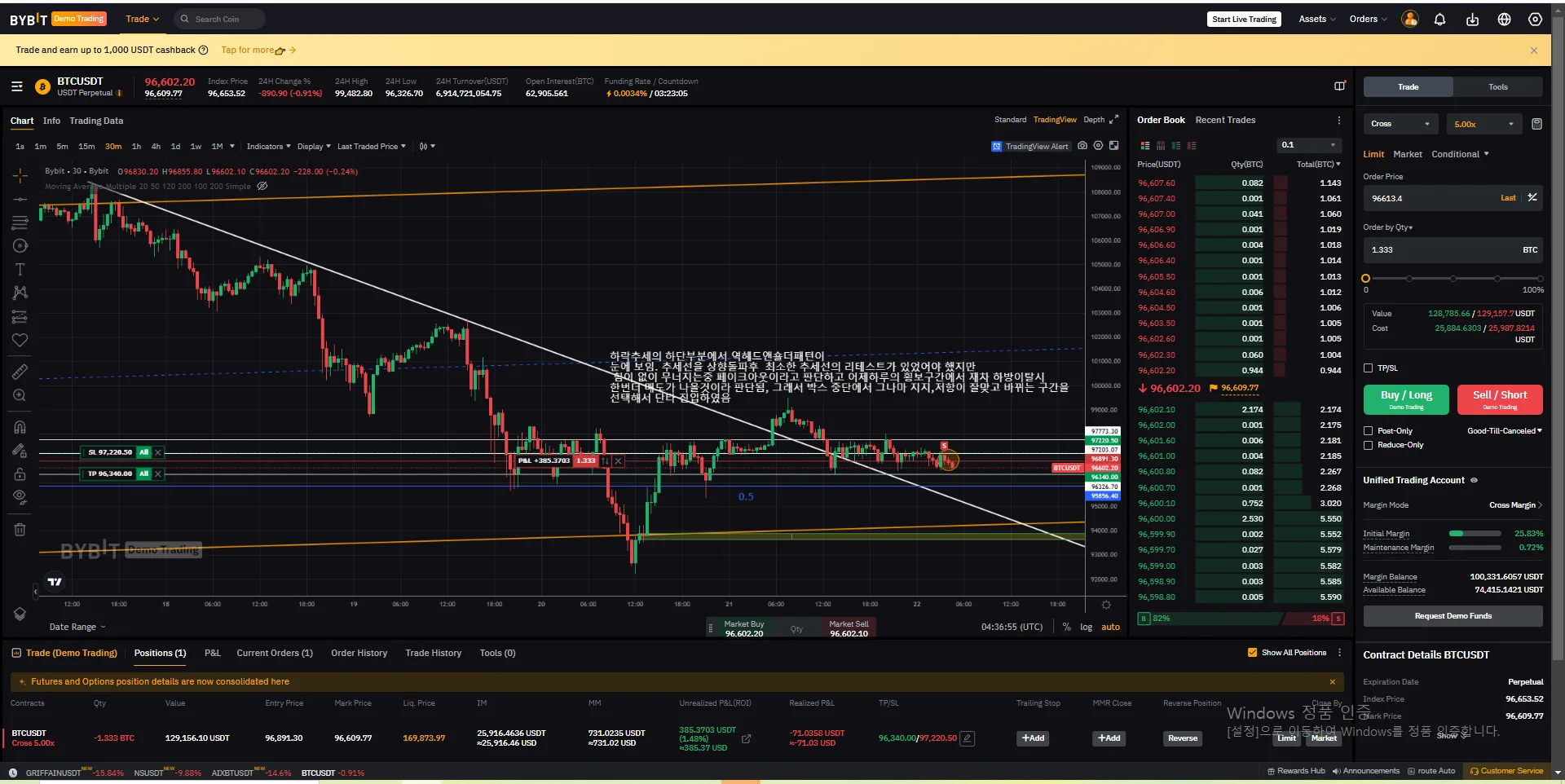The image size is (1565, 784).
Task: Click the order quantity percentage slider
Action: (x=1453, y=279)
